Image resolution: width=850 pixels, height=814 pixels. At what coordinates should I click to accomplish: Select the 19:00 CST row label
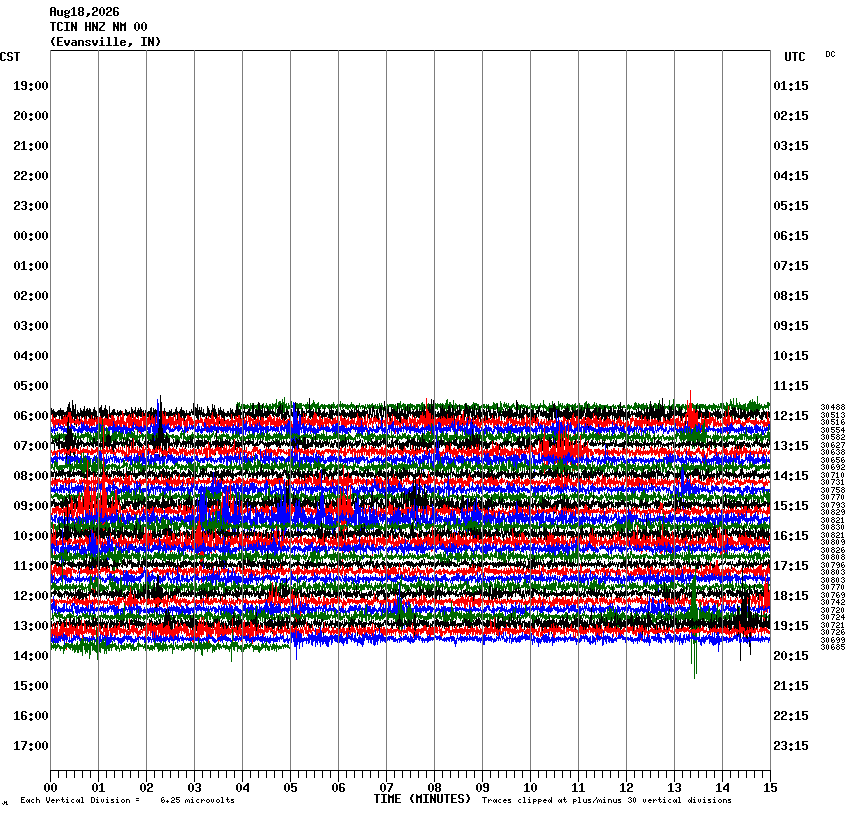[31, 86]
